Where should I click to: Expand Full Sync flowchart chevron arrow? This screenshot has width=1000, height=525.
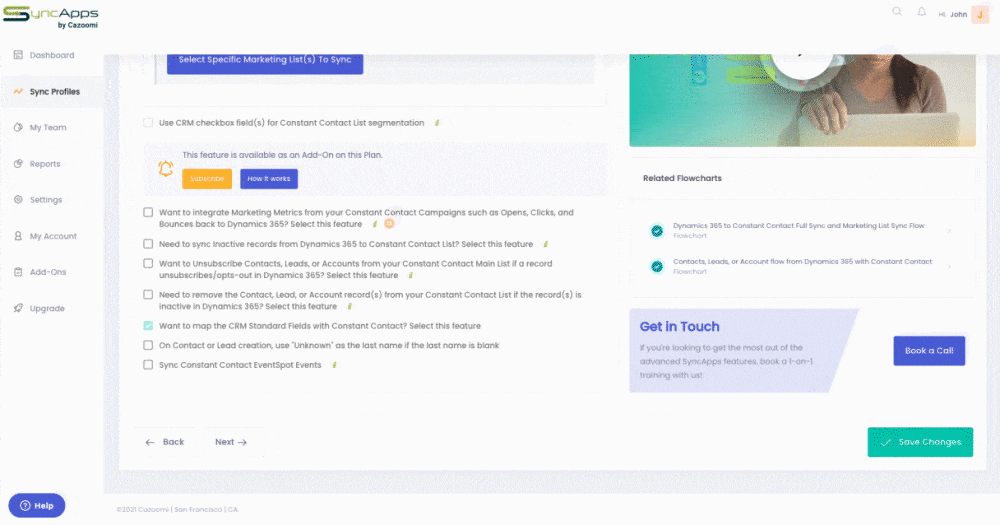click(x=949, y=230)
